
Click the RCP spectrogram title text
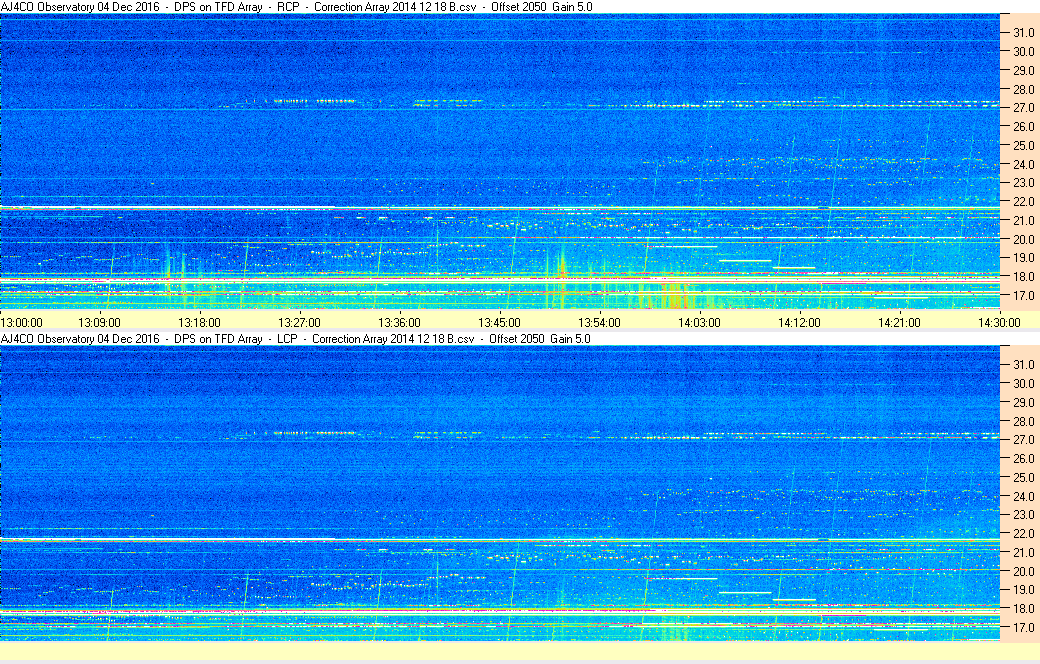(x=296, y=7)
